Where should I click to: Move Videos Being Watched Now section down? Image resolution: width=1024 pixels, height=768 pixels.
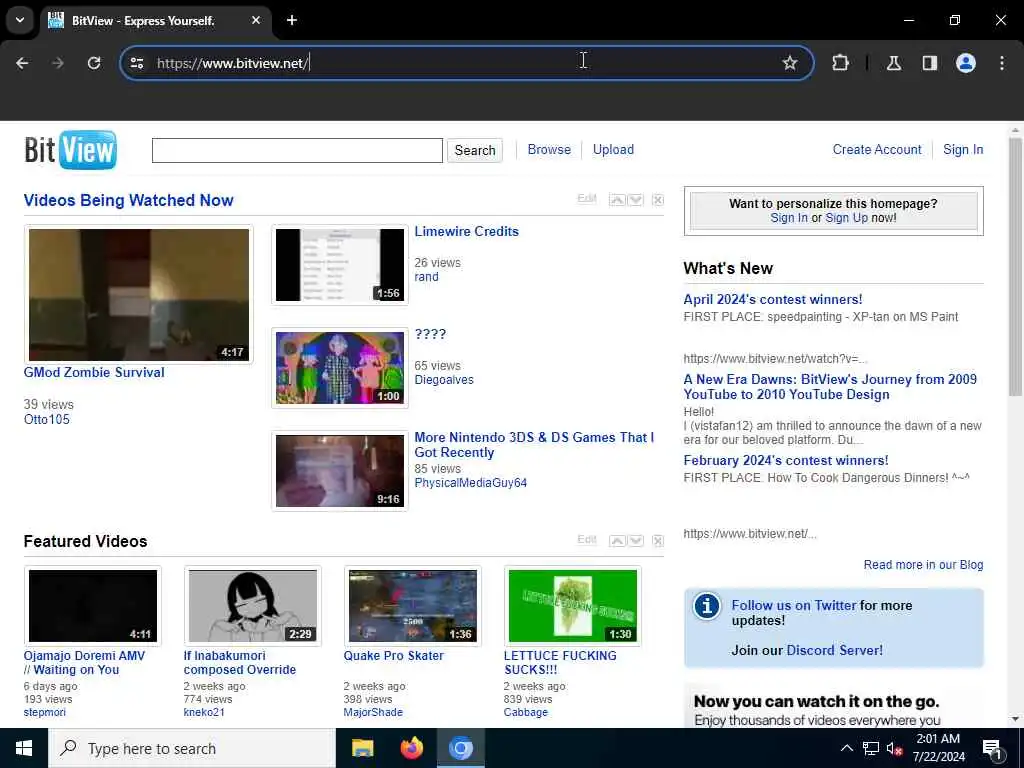pos(635,200)
